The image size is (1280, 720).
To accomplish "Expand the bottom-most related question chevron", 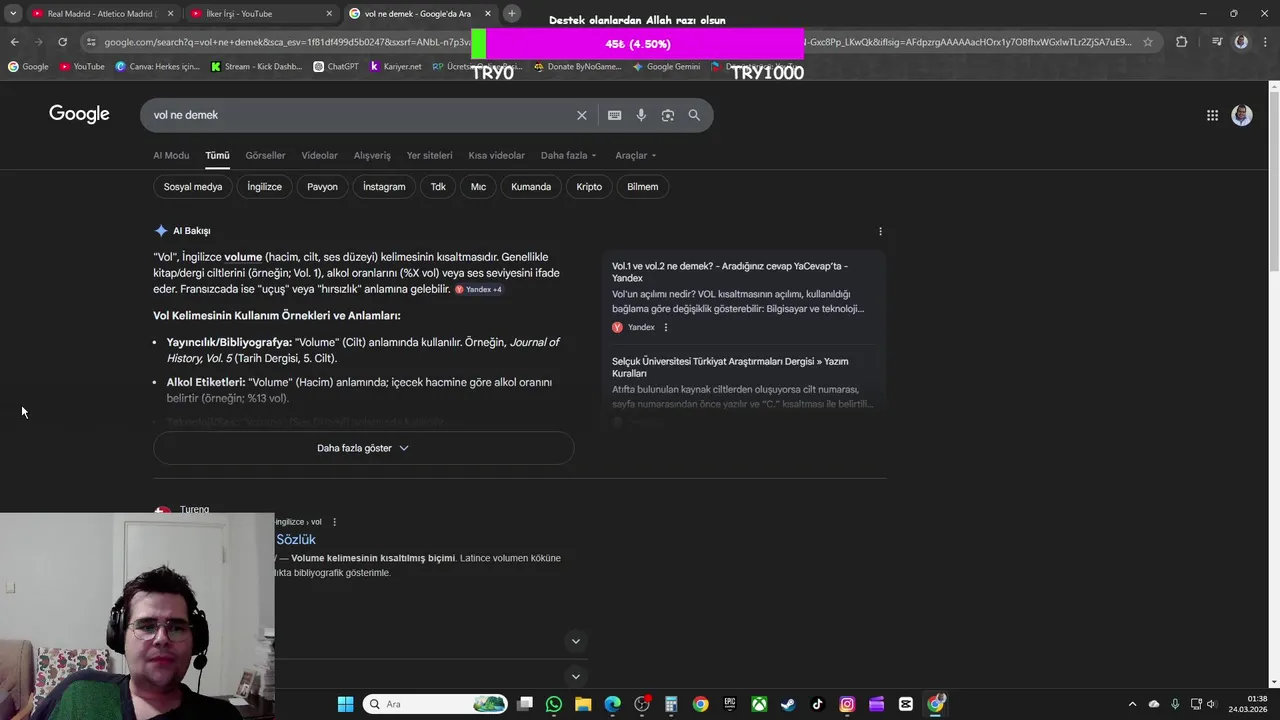I will pos(575,677).
